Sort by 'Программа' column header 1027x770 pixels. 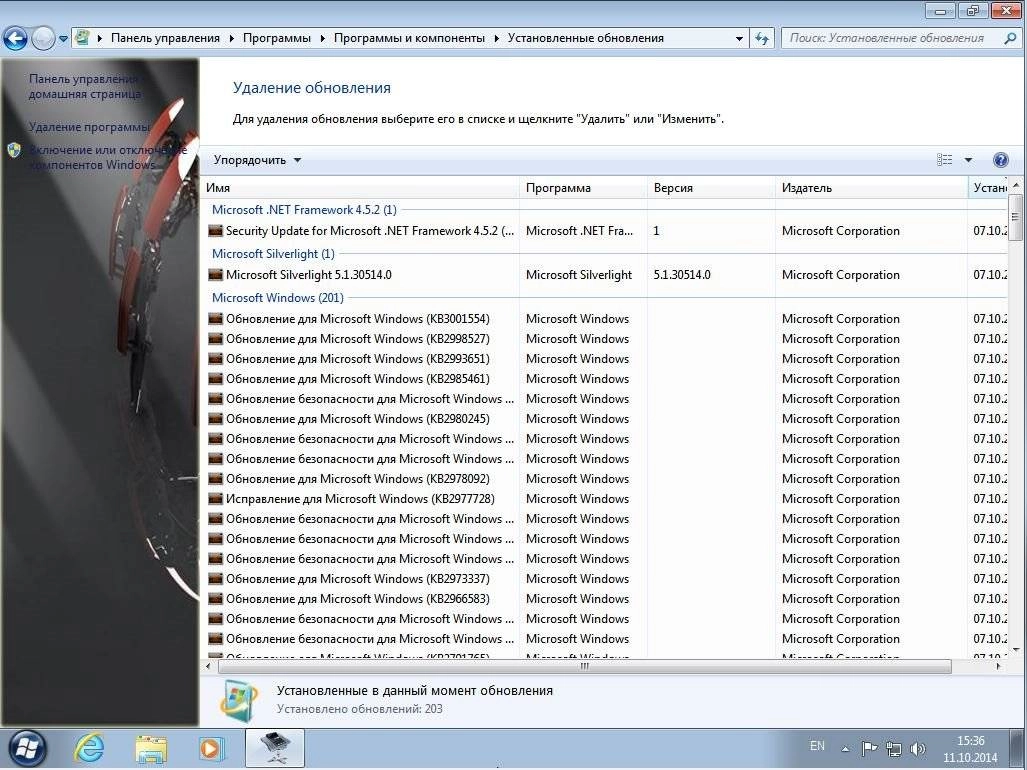[x=584, y=188]
